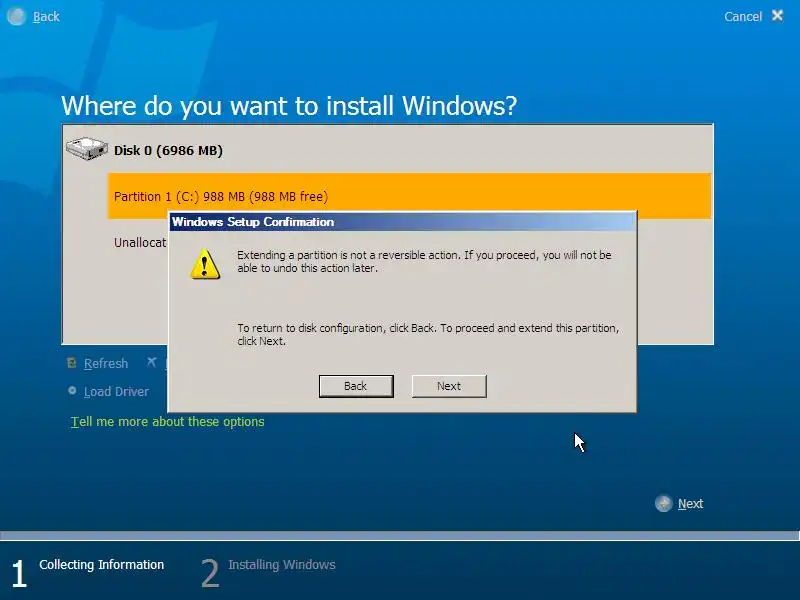
Task: Click the round Next orb icon
Action: coord(664,504)
